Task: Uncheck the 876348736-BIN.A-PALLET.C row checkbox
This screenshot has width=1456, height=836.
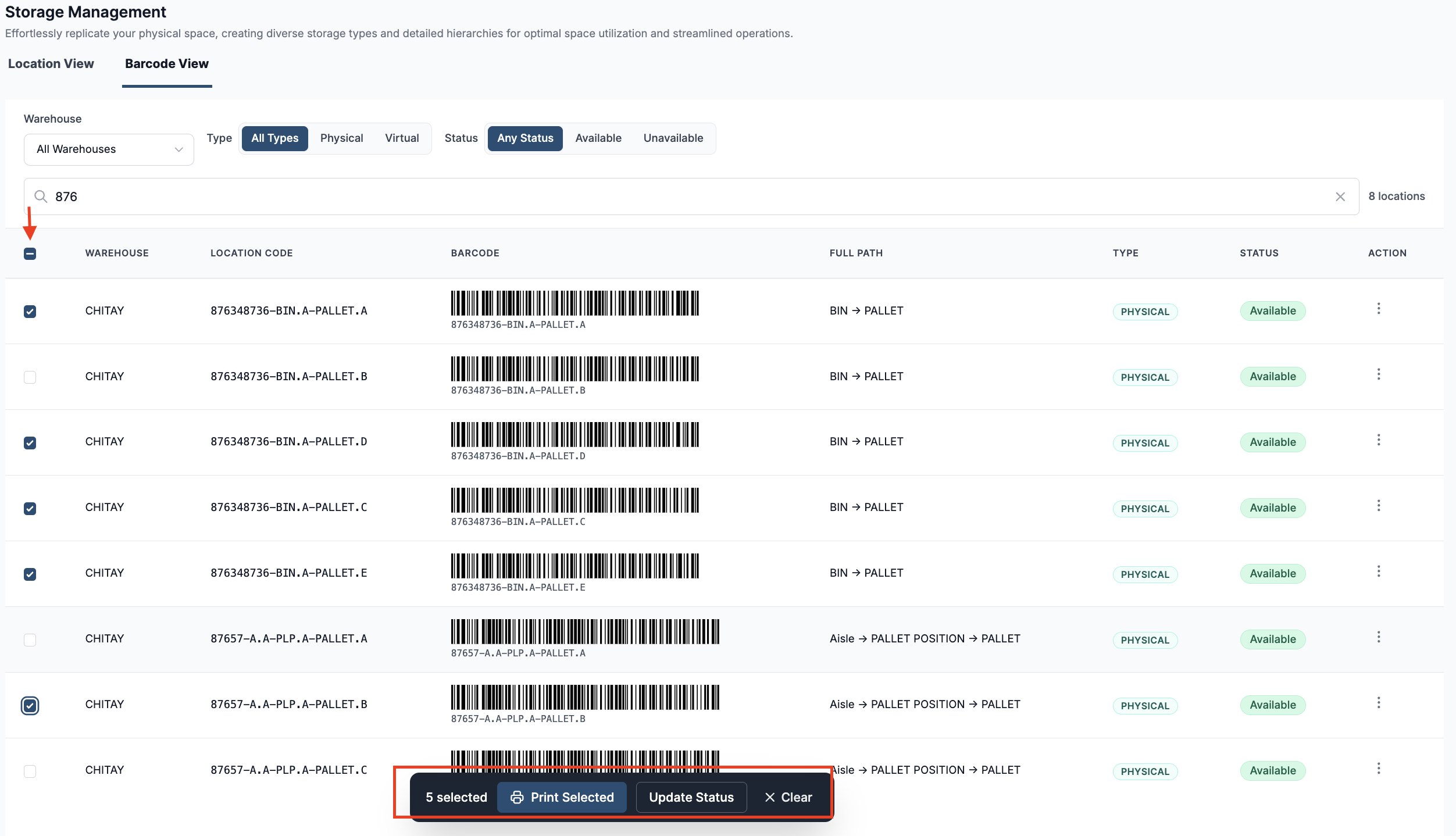Action: [30, 509]
